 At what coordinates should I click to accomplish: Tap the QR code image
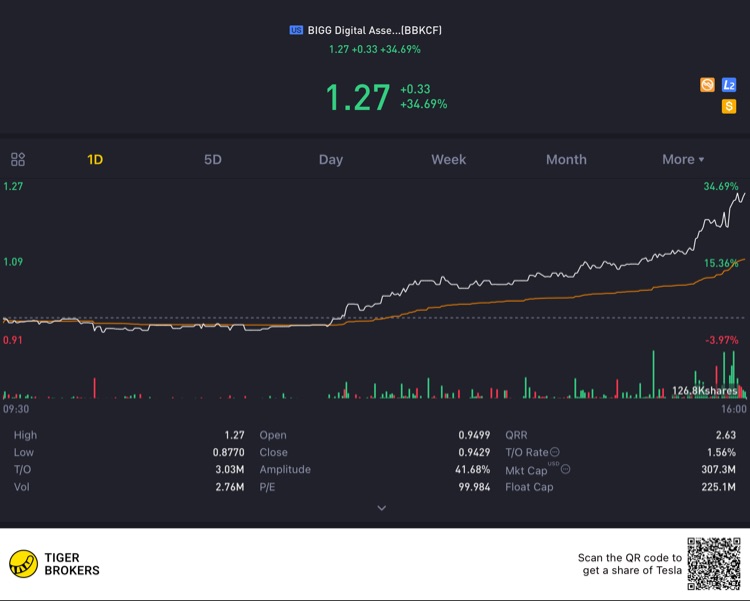point(714,564)
